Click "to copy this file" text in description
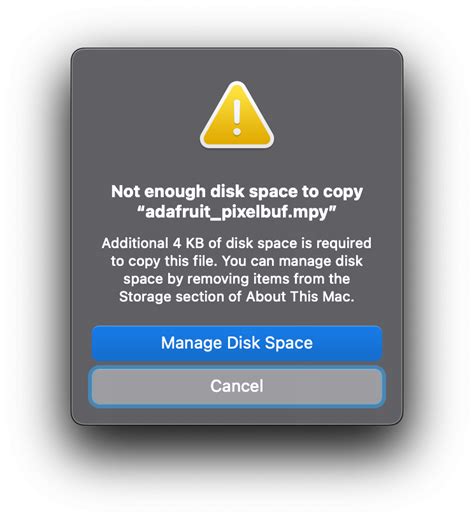Viewport: 474px width, 519px height. 164,261
